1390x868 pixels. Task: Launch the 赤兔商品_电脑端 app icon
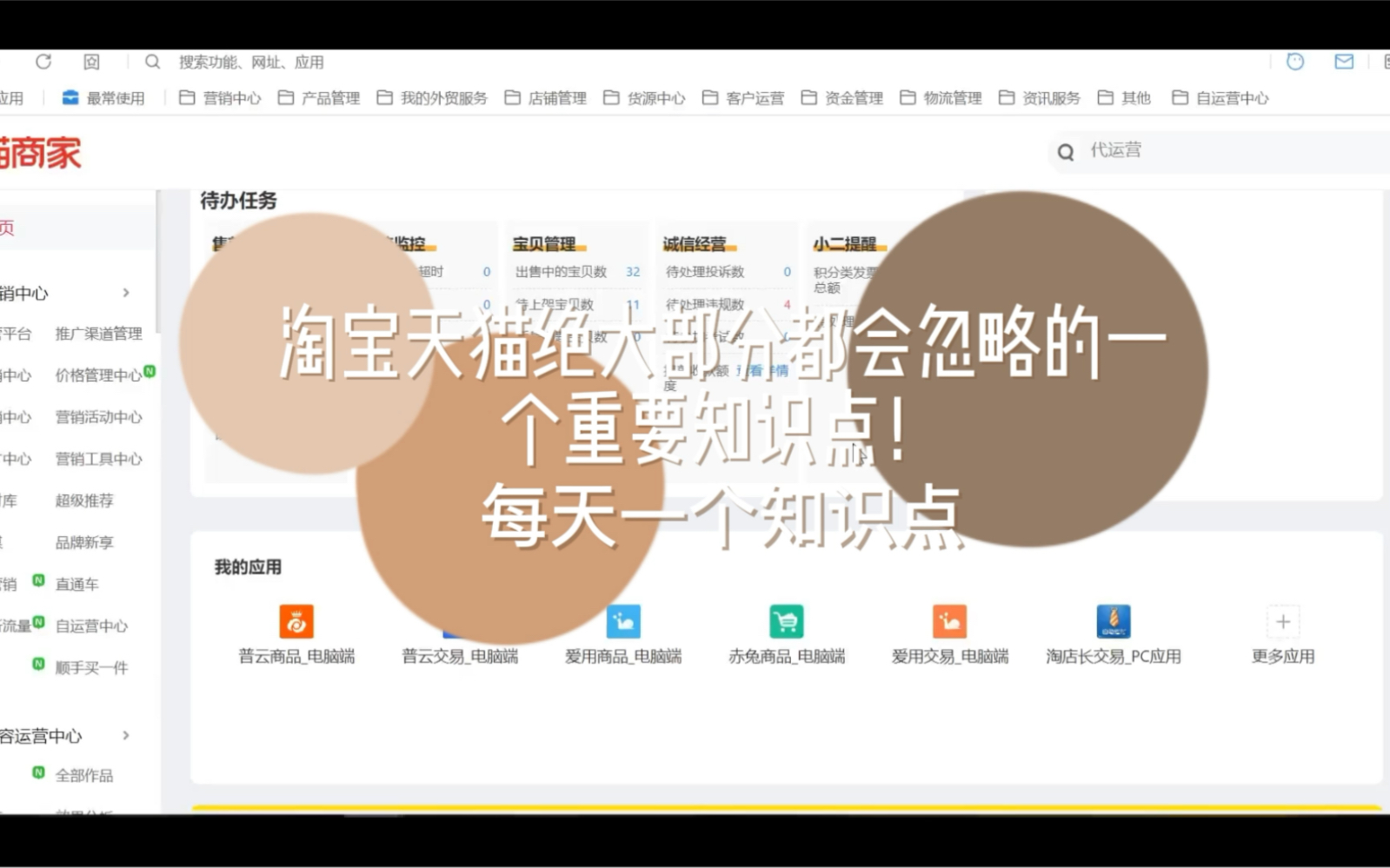787,621
